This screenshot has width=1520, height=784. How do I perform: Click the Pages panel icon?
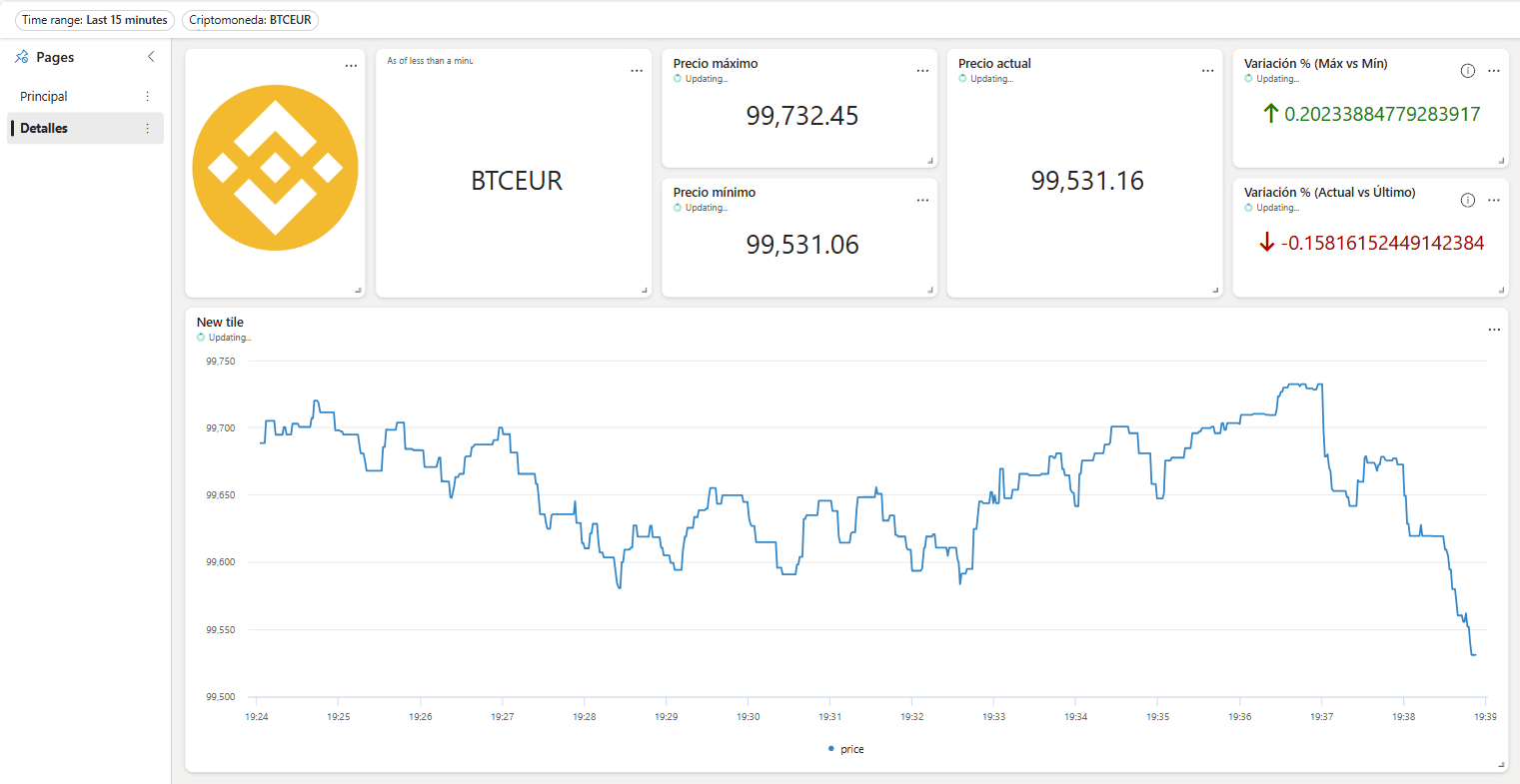click(x=20, y=57)
